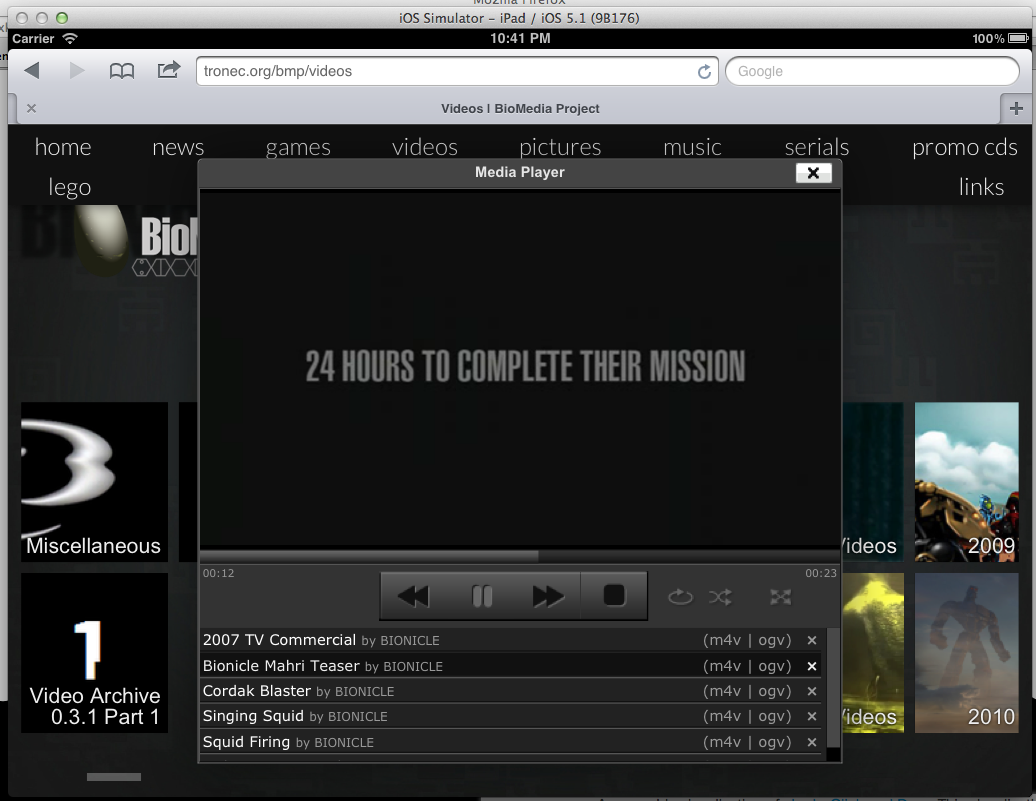Remove 2007 TV Commercial from the playlist
Image resolution: width=1036 pixels, height=801 pixels.
pyautogui.click(x=811, y=640)
